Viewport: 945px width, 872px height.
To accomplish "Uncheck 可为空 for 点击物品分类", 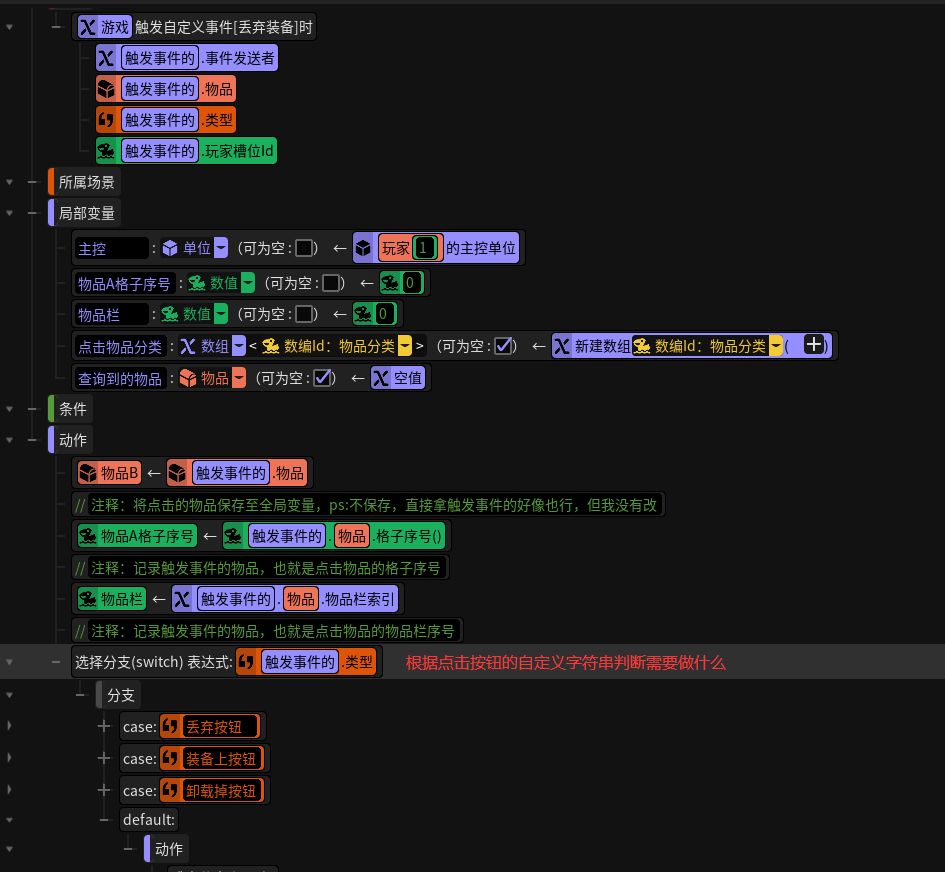I will 503,346.
